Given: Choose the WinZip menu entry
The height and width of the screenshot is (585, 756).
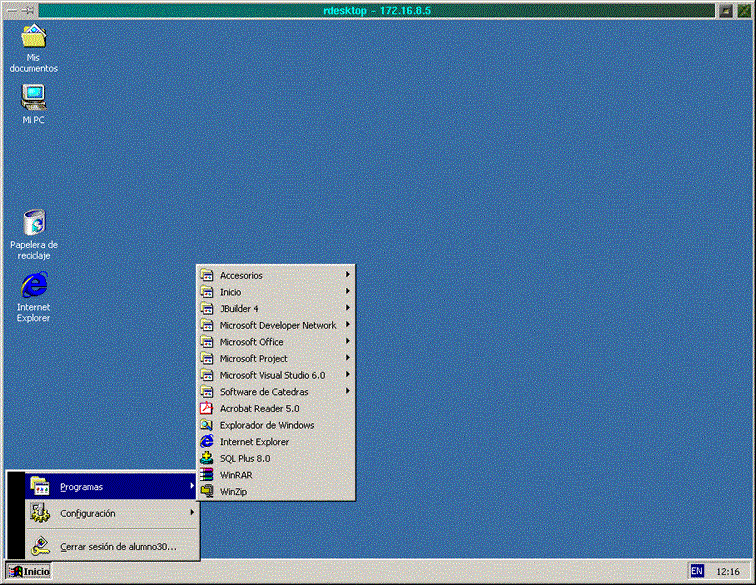Looking at the screenshot, I should point(276,491).
